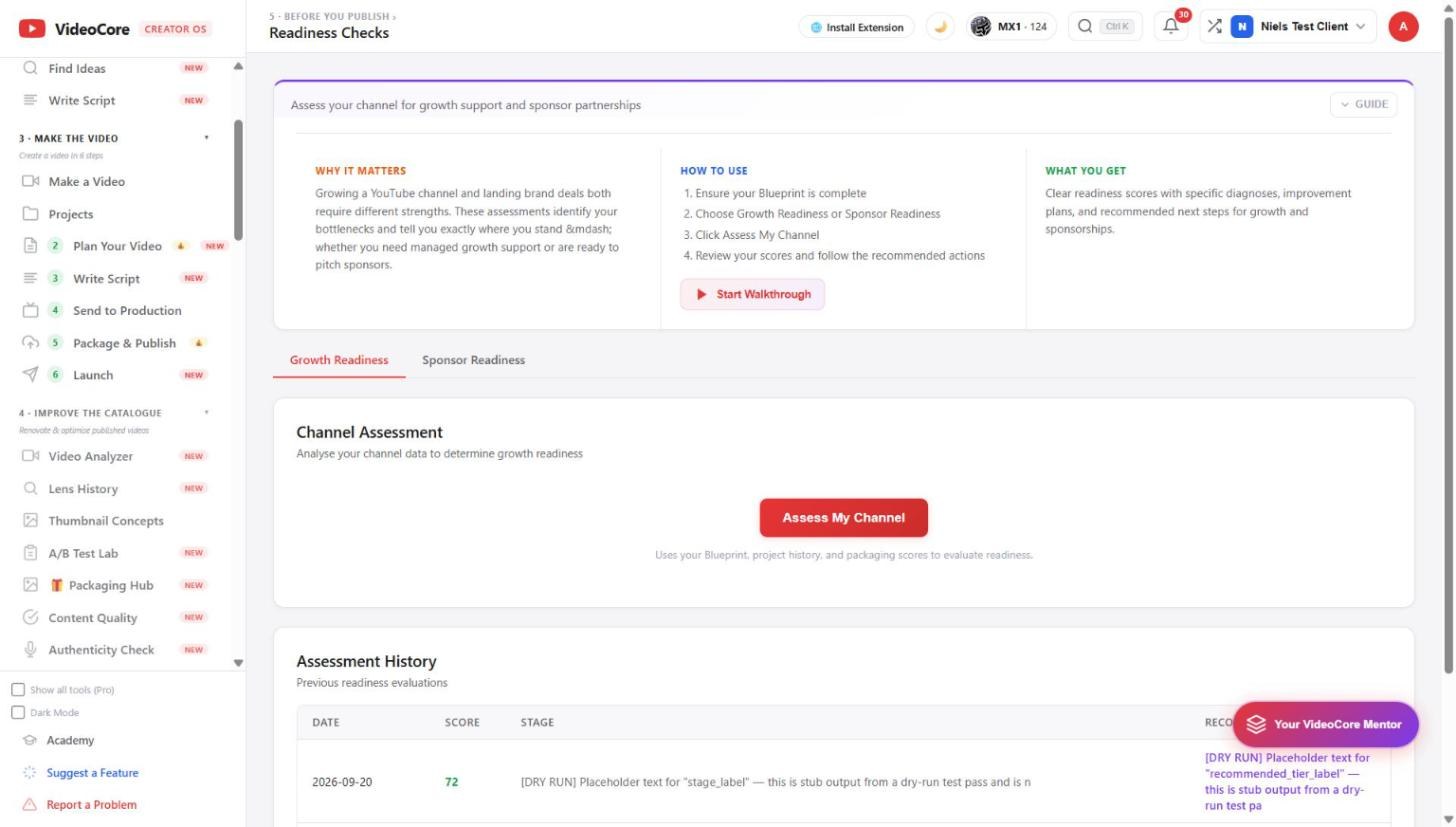
Task: Click the Assess My Channel button
Action: [x=844, y=518]
